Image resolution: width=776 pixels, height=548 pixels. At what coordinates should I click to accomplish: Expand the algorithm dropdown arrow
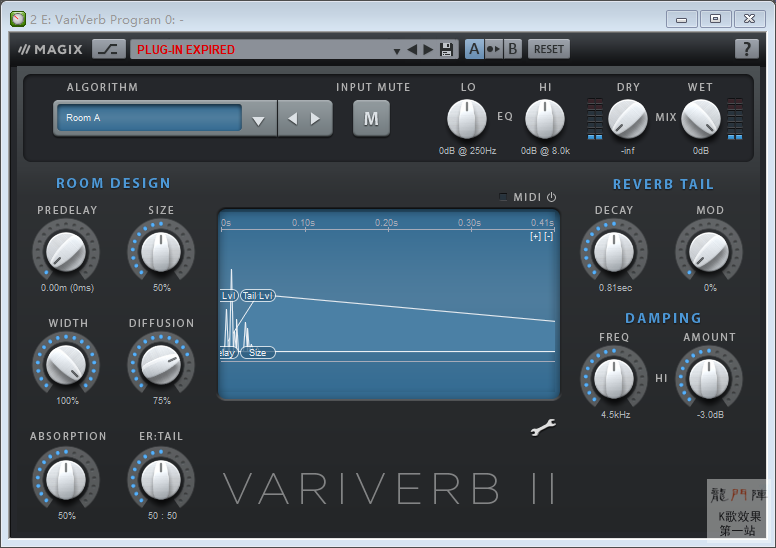[x=258, y=120]
